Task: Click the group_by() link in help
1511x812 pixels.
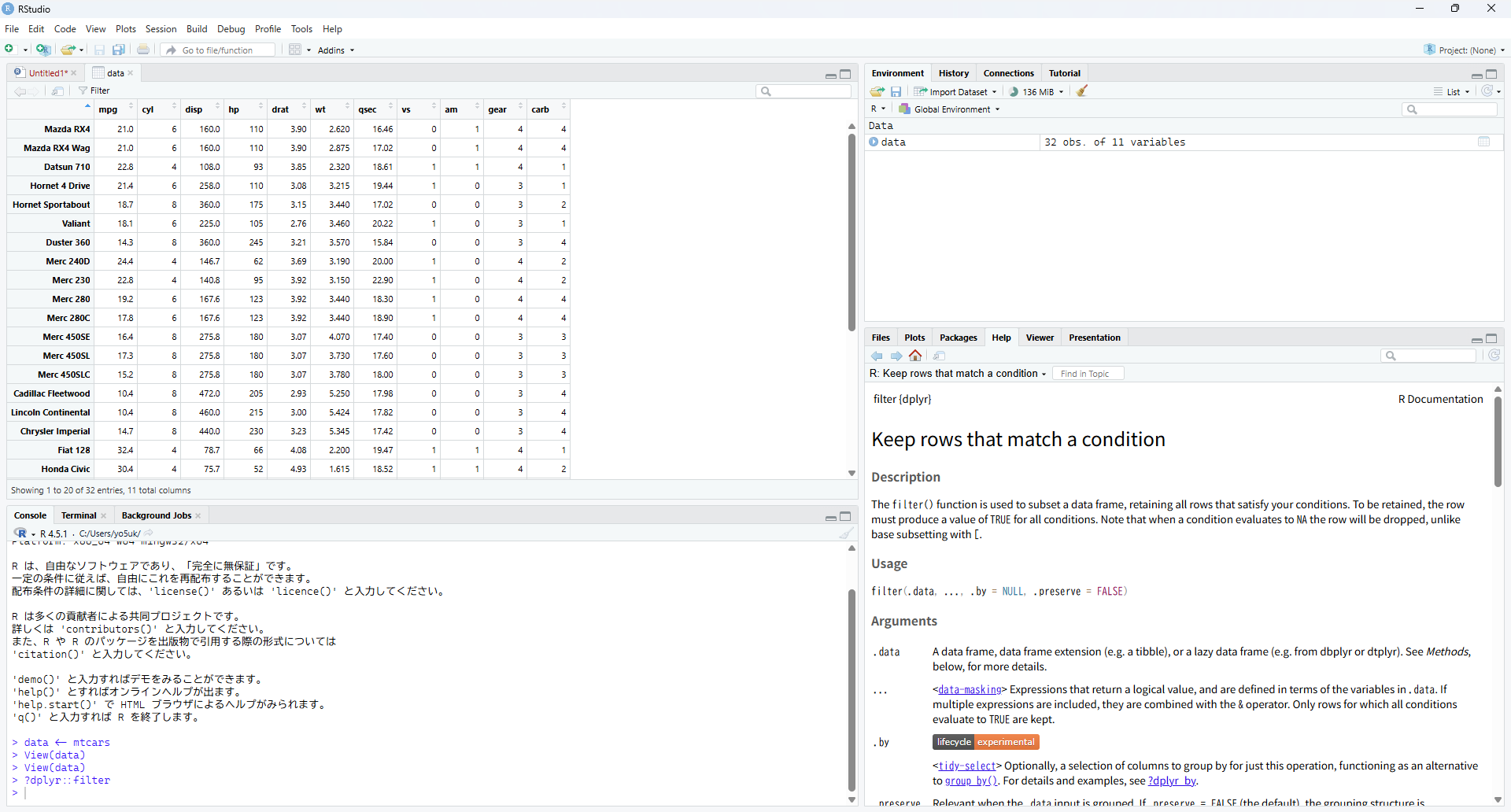Action: tap(970, 781)
